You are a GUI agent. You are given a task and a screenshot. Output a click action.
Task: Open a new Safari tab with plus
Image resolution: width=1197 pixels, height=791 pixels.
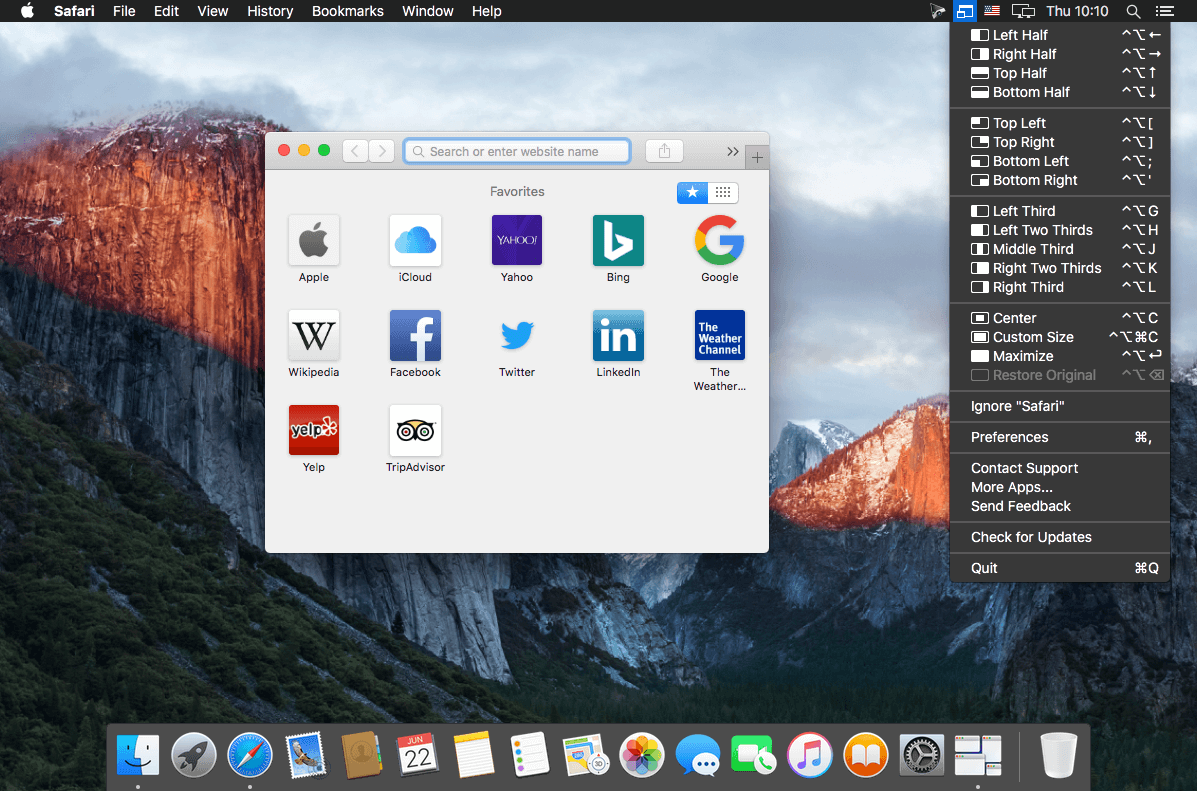[757, 157]
